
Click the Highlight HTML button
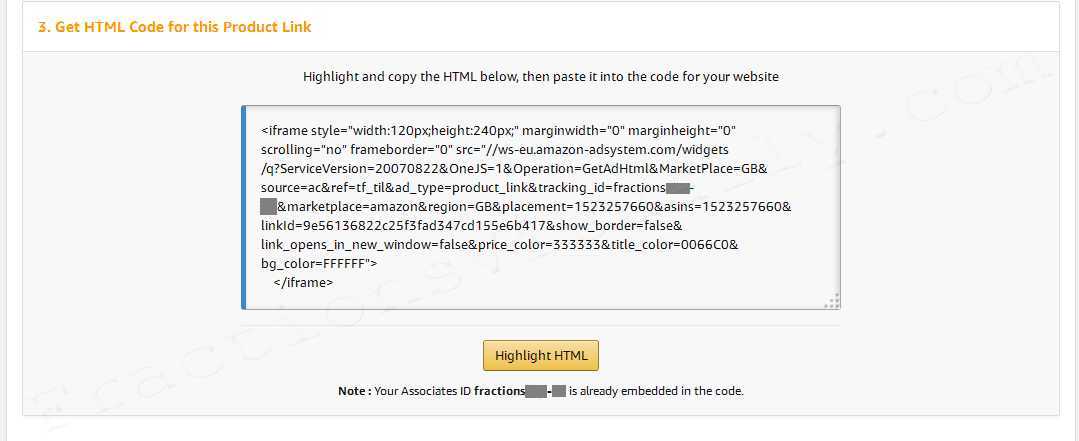(x=541, y=356)
